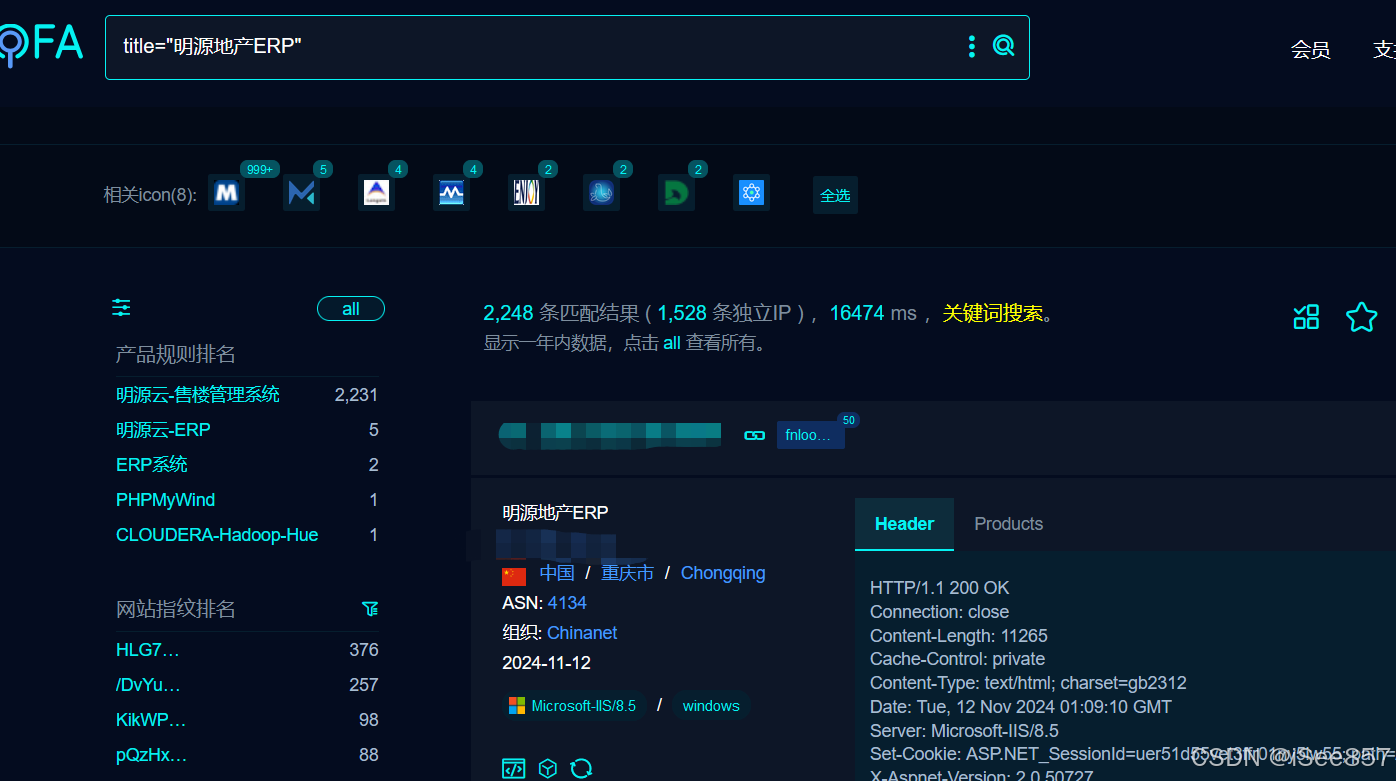Screen dimensions: 1396x781
Task: Select the green D-shaped icon
Action: click(676, 192)
